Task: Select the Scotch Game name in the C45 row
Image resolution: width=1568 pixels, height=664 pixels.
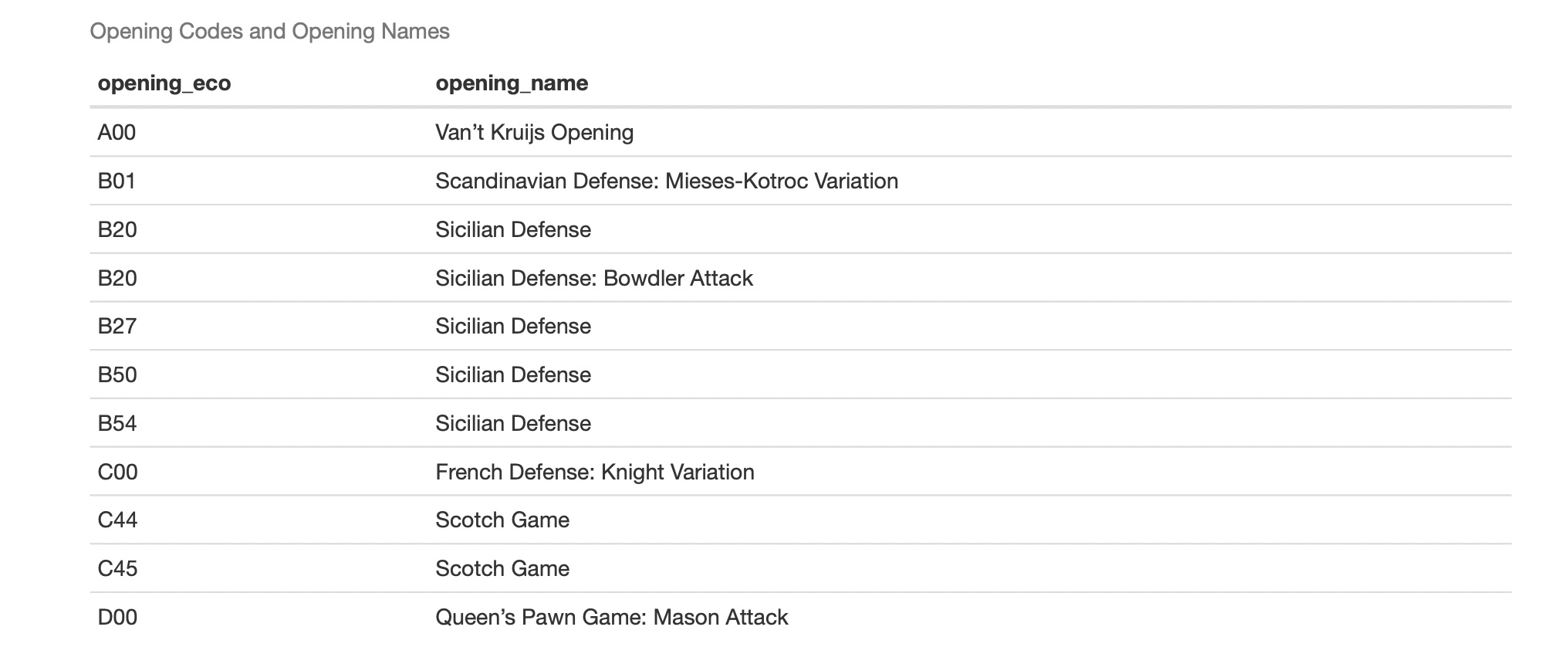Action: tap(502, 569)
